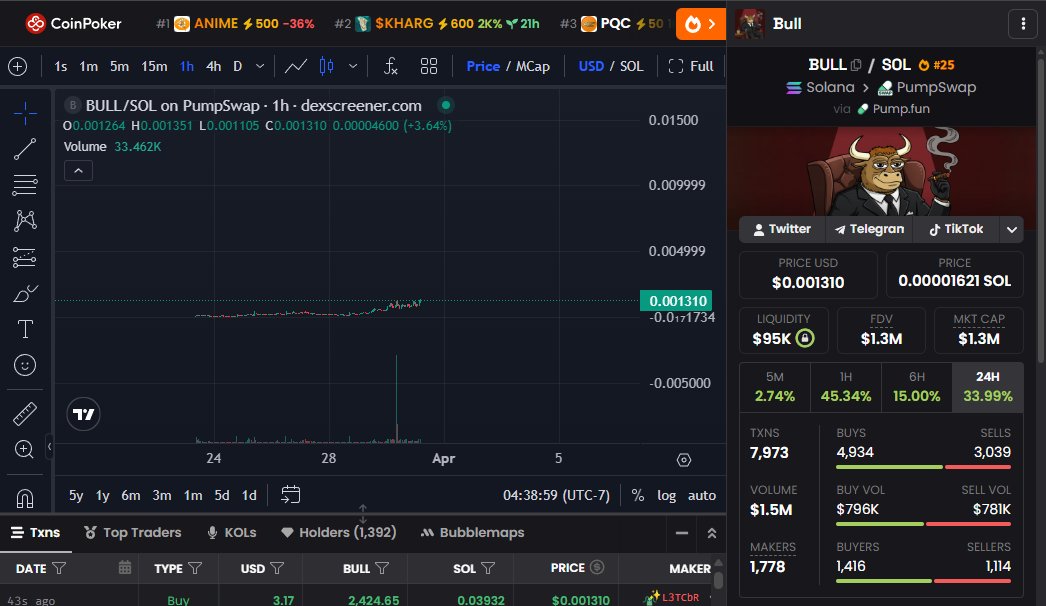Expand chart style options dropdown
Image resolution: width=1046 pixels, height=606 pixels.
point(353,66)
